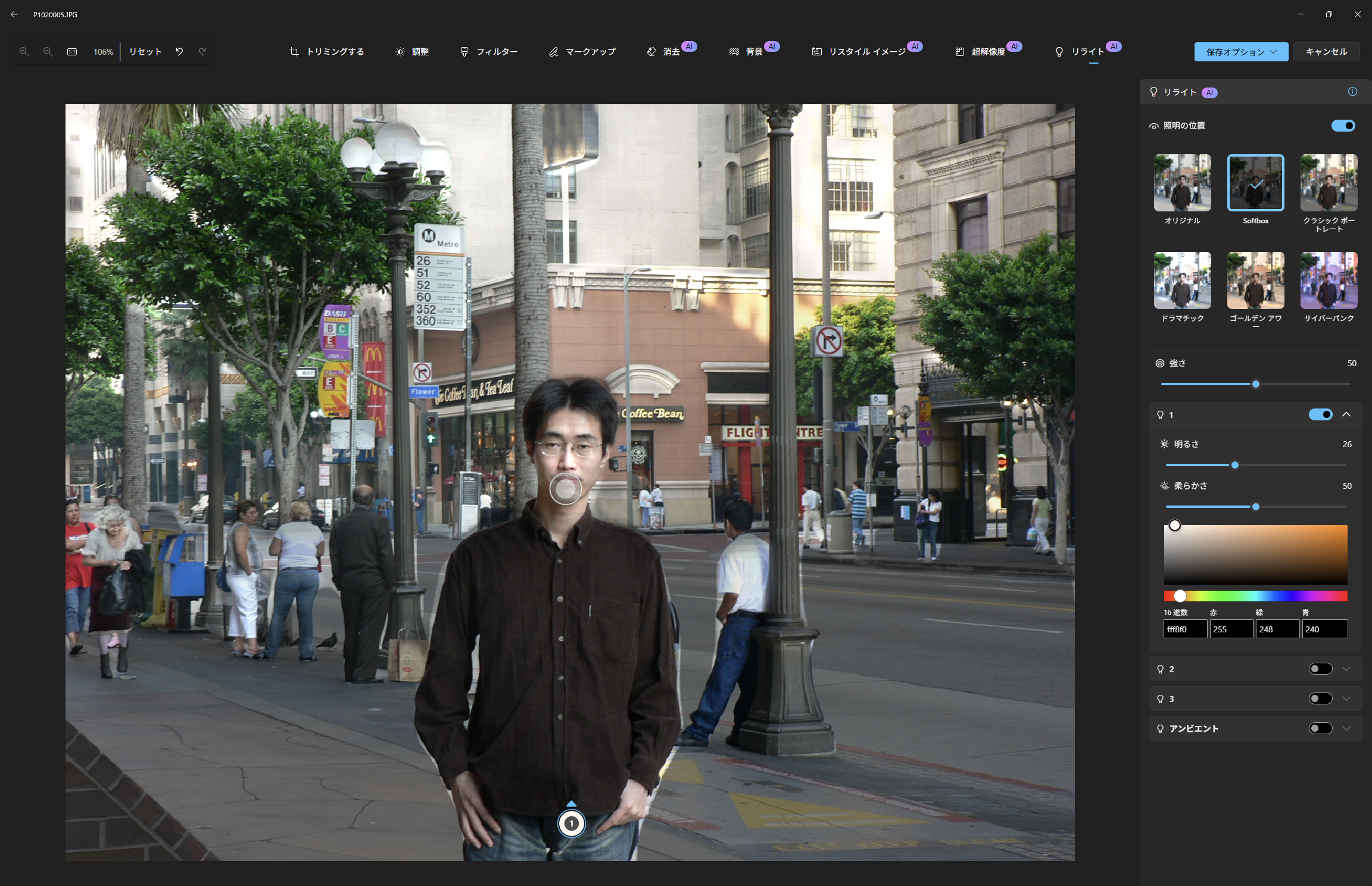Image resolution: width=1372 pixels, height=886 pixels.
Task: Select the light 1 marker on the photo
Action: [571, 823]
